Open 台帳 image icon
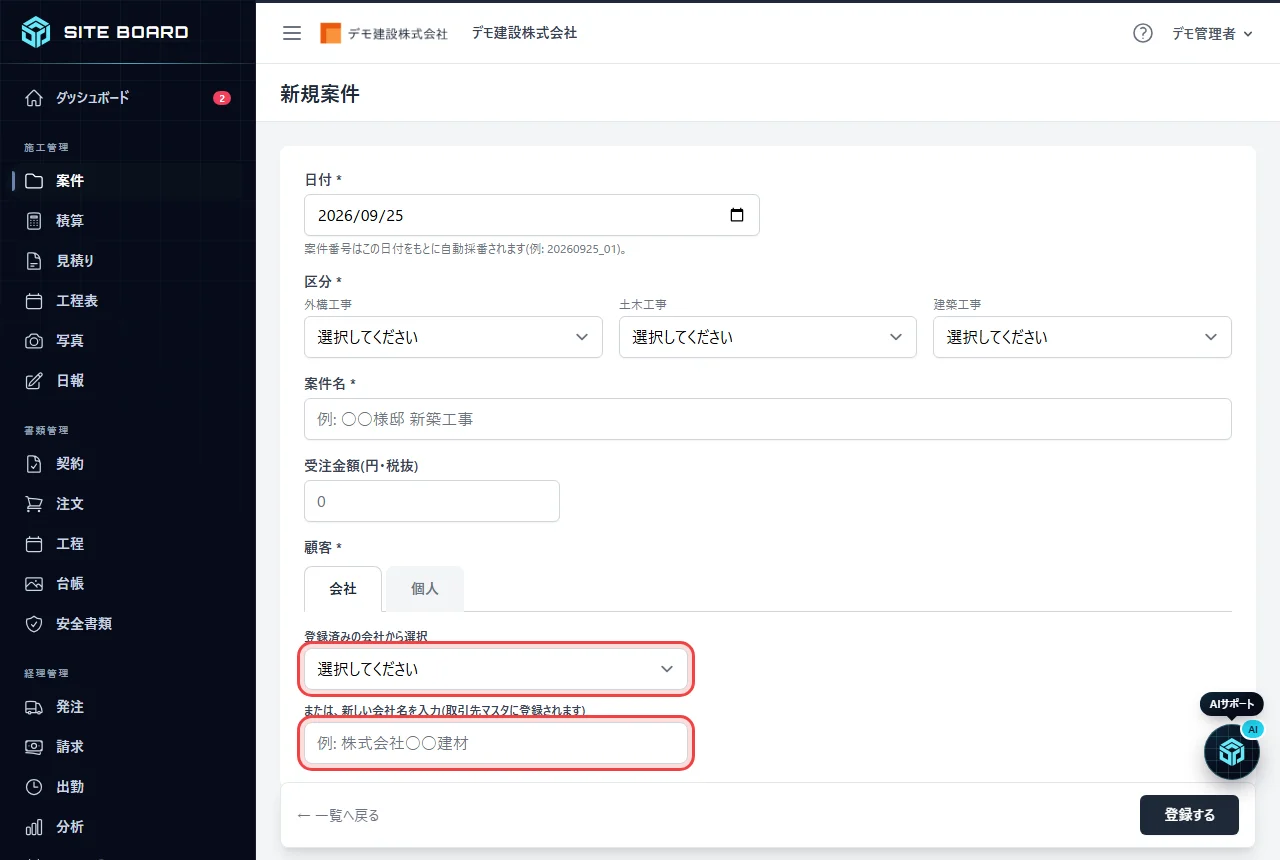The width and height of the screenshot is (1280, 860). [x=34, y=584]
